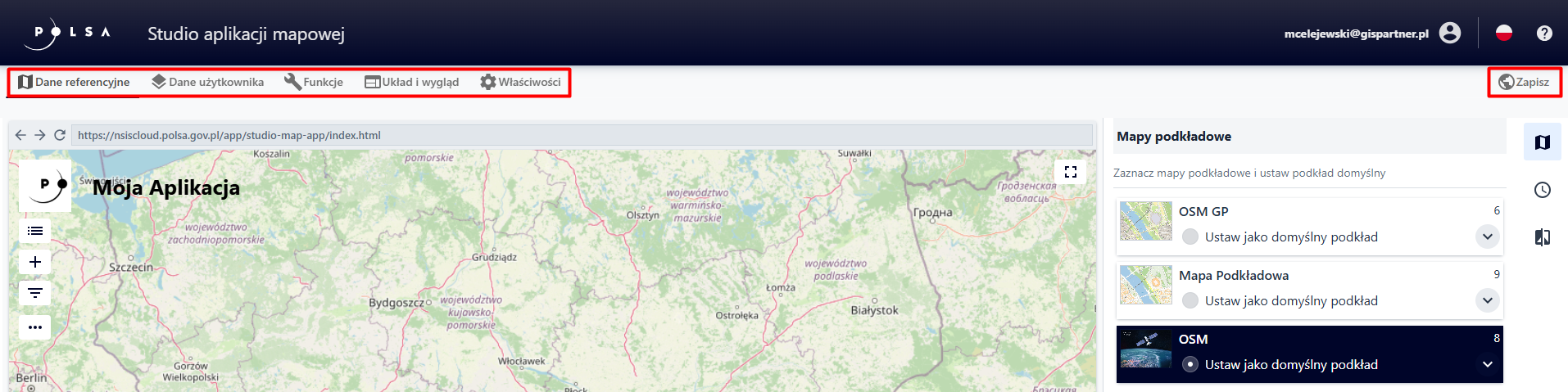Viewport: 1568px width, 392px height.
Task: Toggle fullscreen map preview icon
Action: [1070, 172]
